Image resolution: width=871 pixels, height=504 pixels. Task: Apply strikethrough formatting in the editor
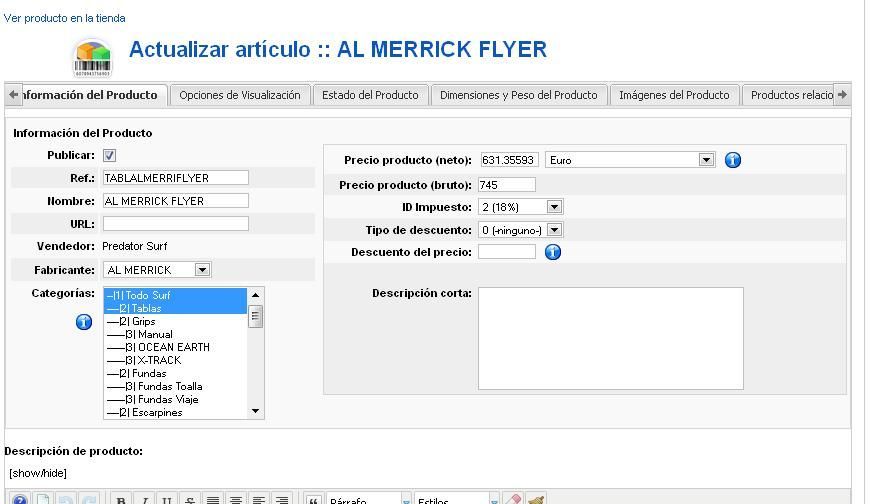[x=190, y=500]
